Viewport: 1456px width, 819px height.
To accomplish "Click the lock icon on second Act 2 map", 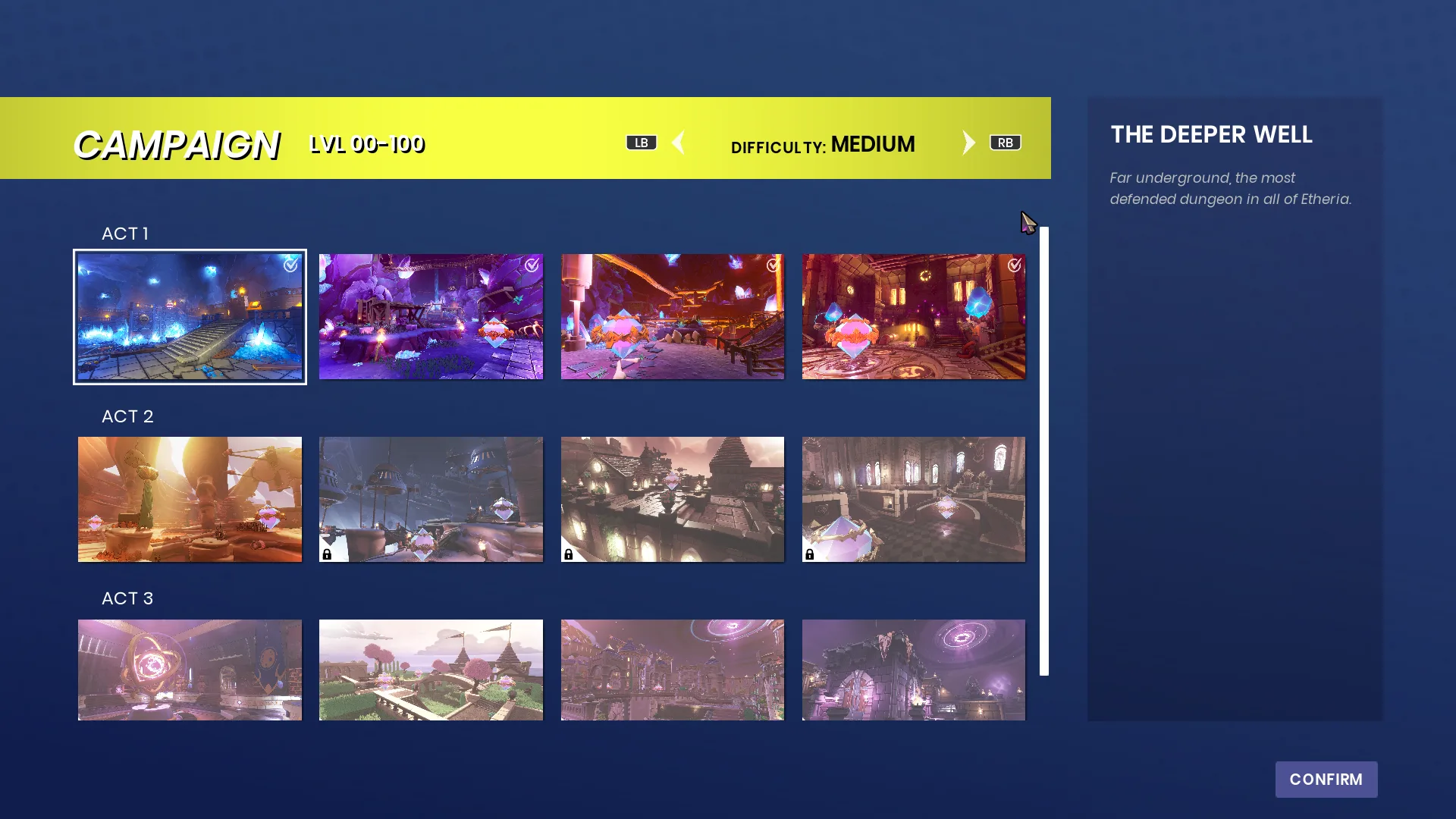I will click(x=327, y=554).
